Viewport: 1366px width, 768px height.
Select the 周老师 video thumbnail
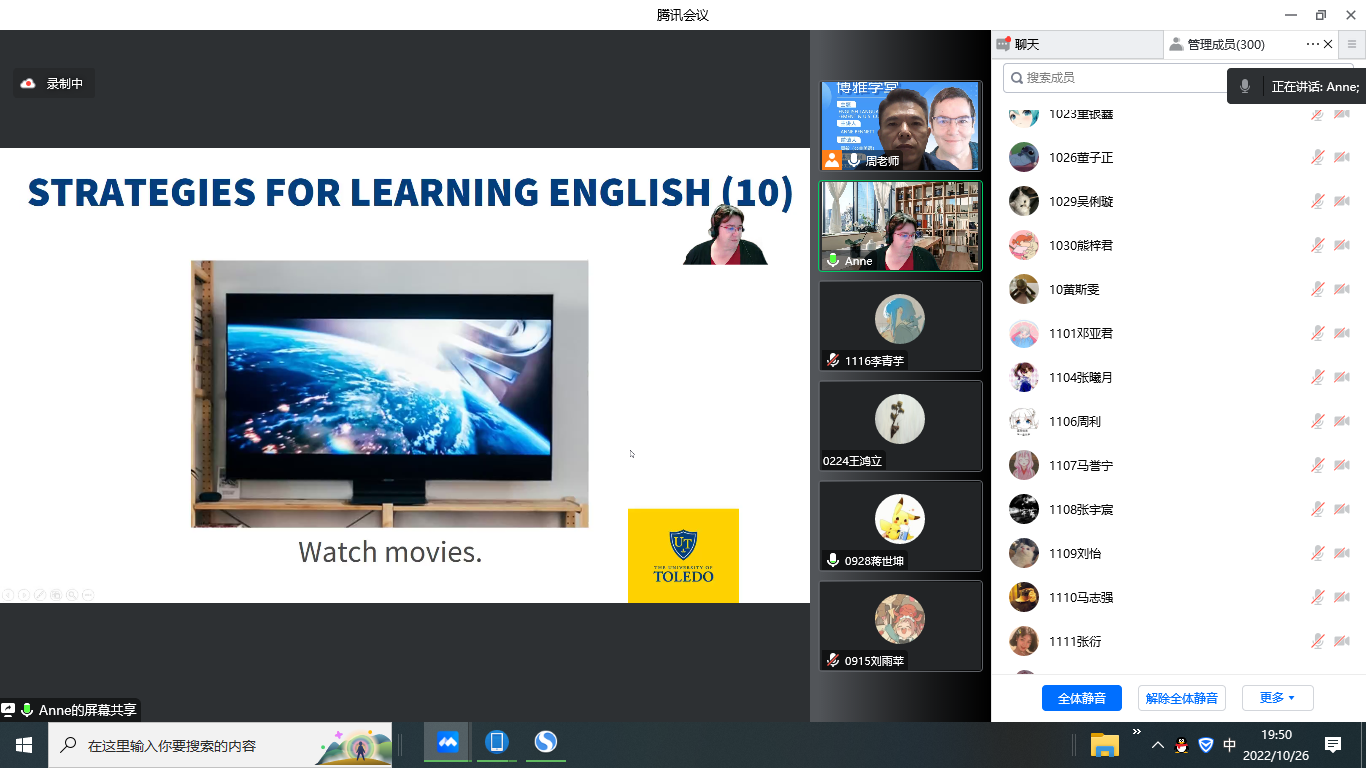900,126
